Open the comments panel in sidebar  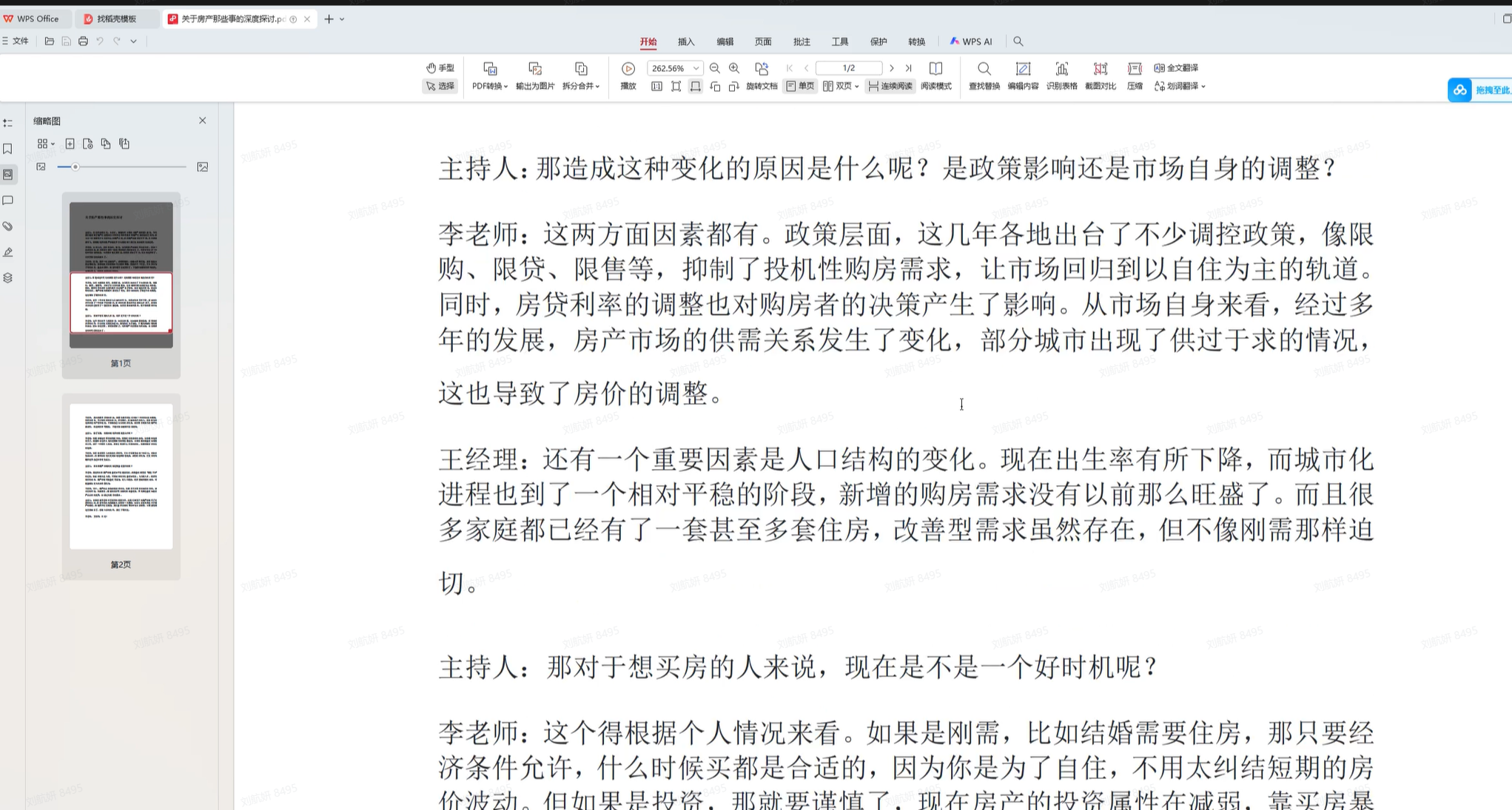(8, 200)
